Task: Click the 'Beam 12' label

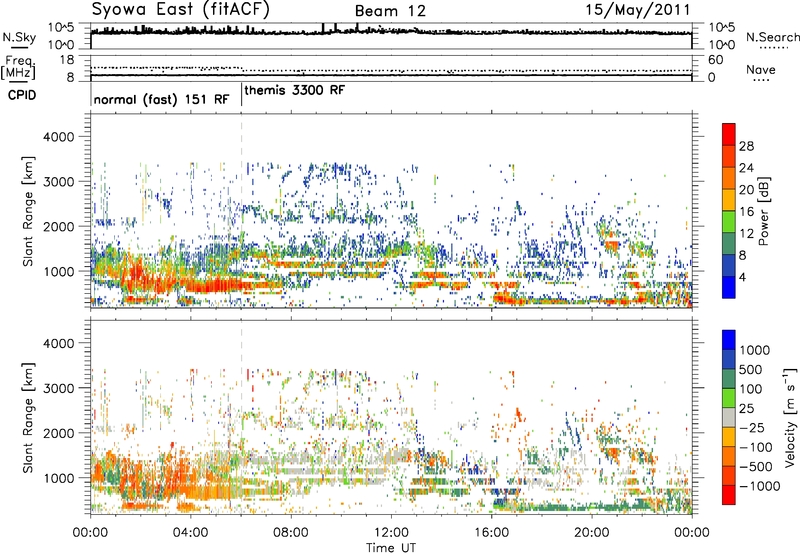Action: click(x=390, y=11)
